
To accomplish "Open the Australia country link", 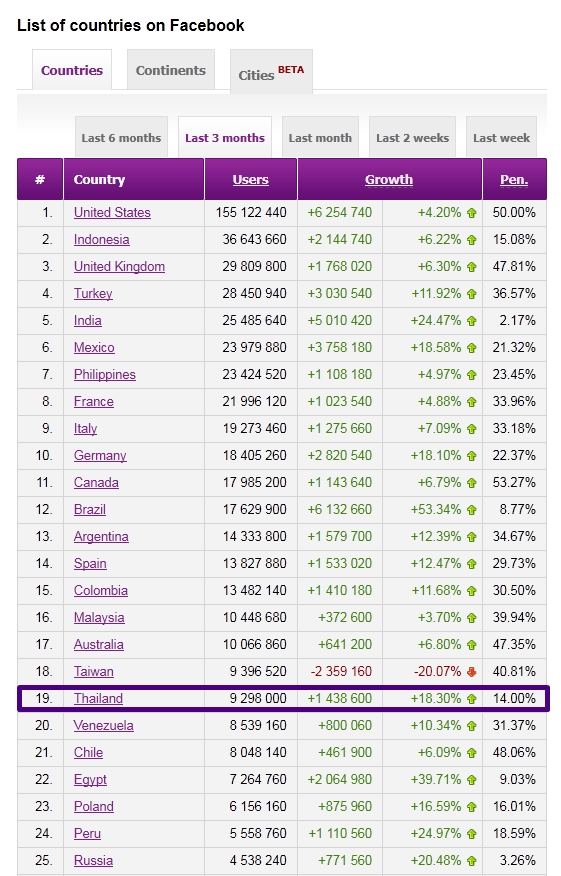I will click(x=99, y=644).
